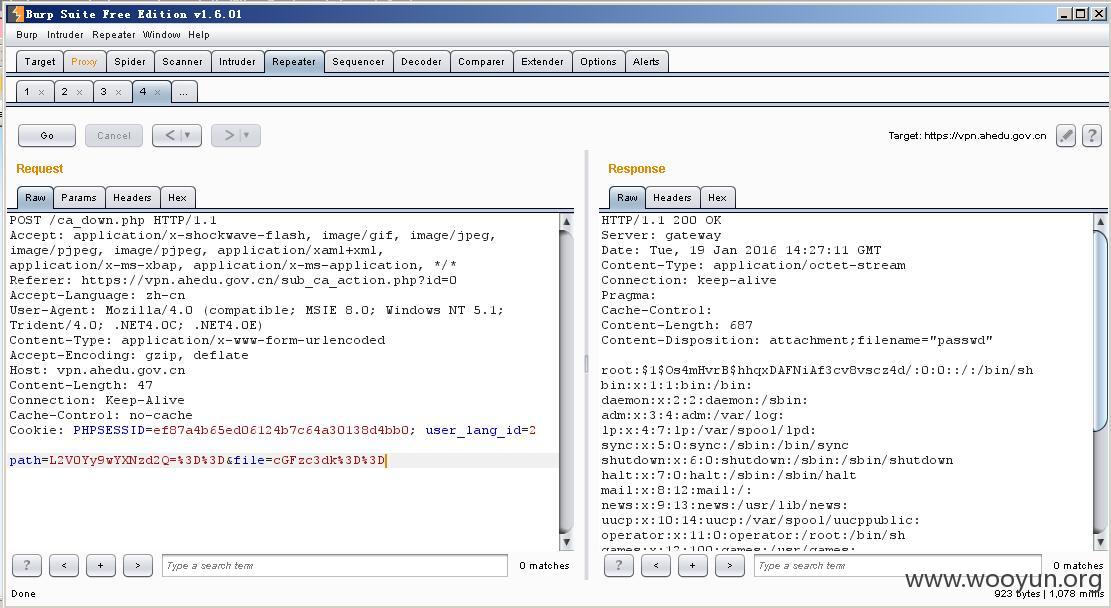This screenshot has height=608, width=1111.
Task: Open the Intruder menu
Action: 65,35
